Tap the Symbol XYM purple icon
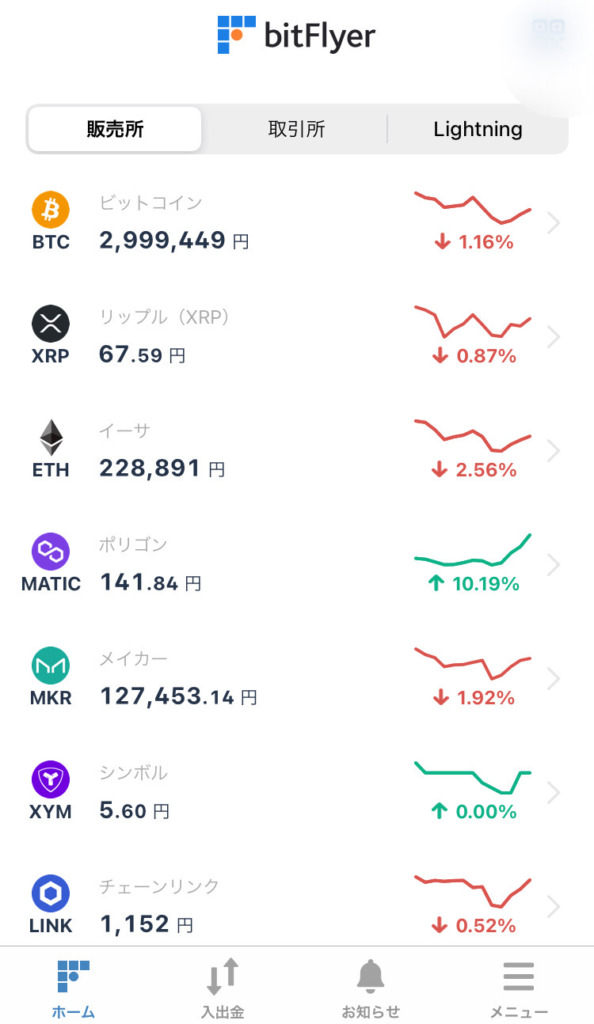The width and height of the screenshot is (594, 1024). point(51,779)
